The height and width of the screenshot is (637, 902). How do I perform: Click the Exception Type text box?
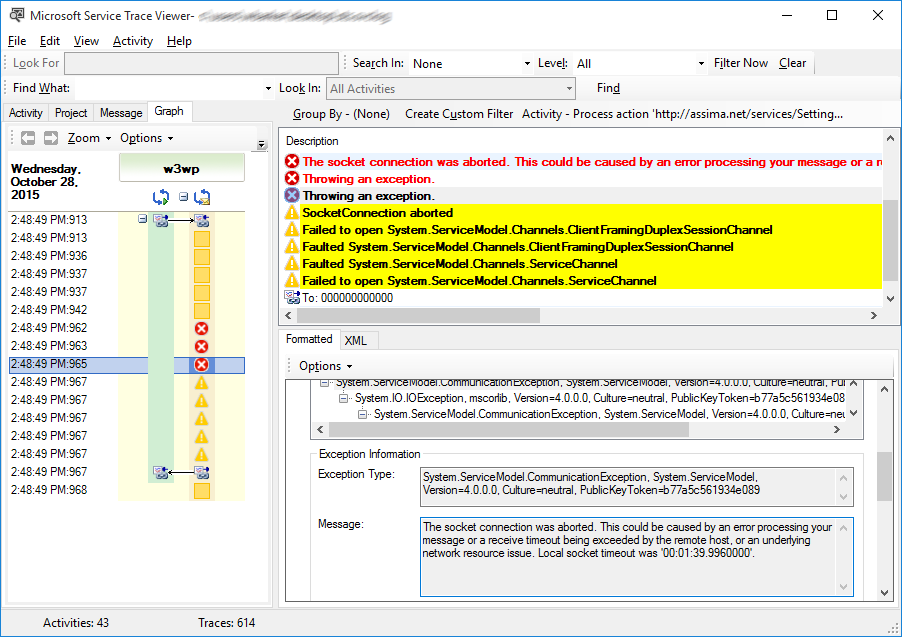click(x=637, y=487)
